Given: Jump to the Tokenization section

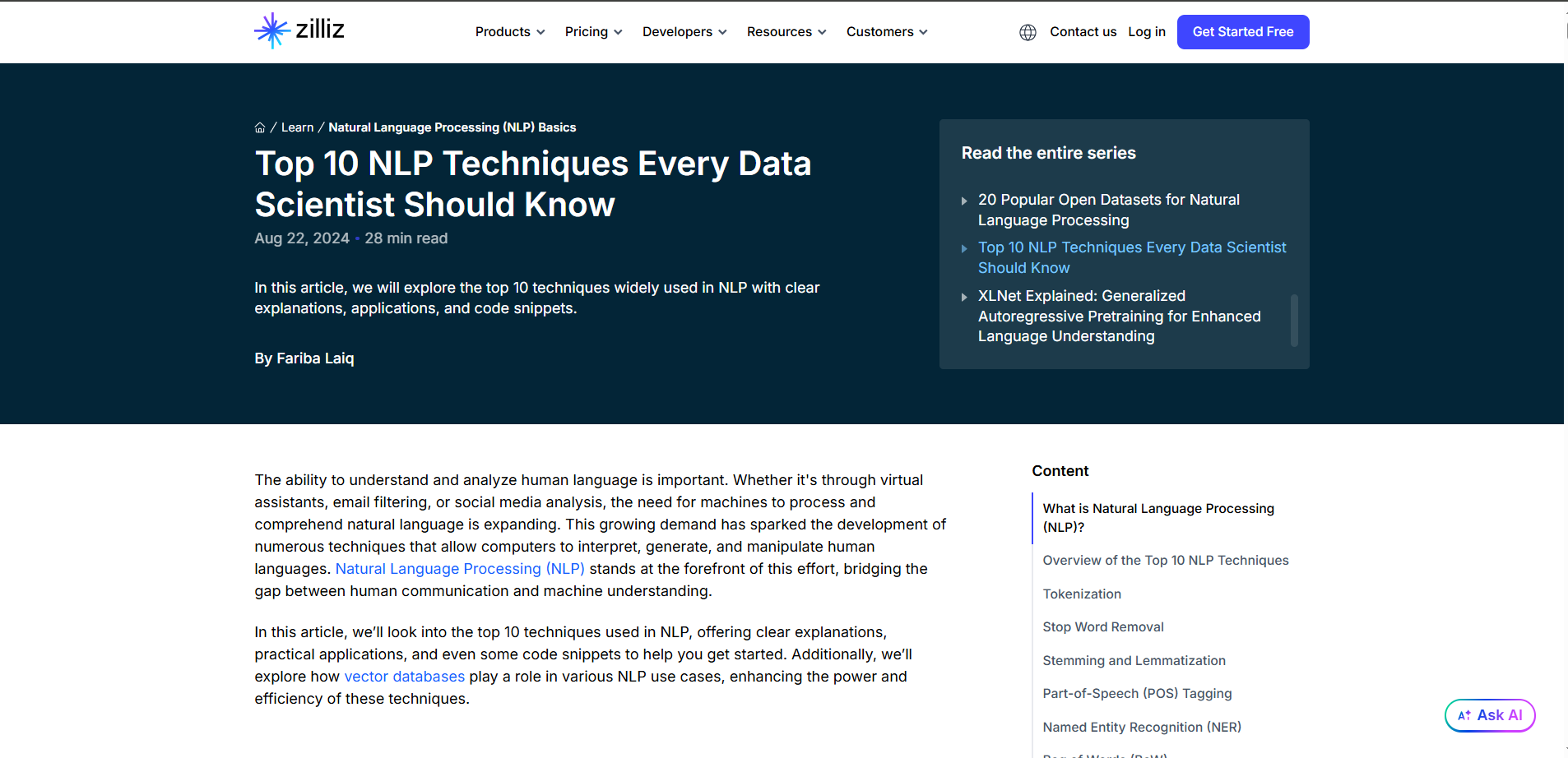Looking at the screenshot, I should click(1082, 594).
